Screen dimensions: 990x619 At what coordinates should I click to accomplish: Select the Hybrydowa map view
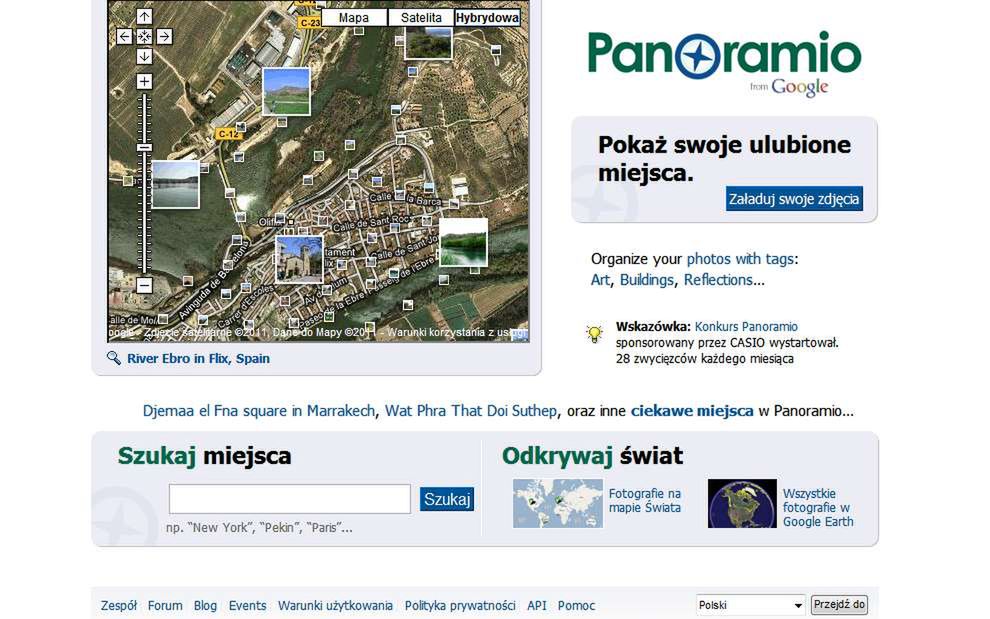coord(487,18)
